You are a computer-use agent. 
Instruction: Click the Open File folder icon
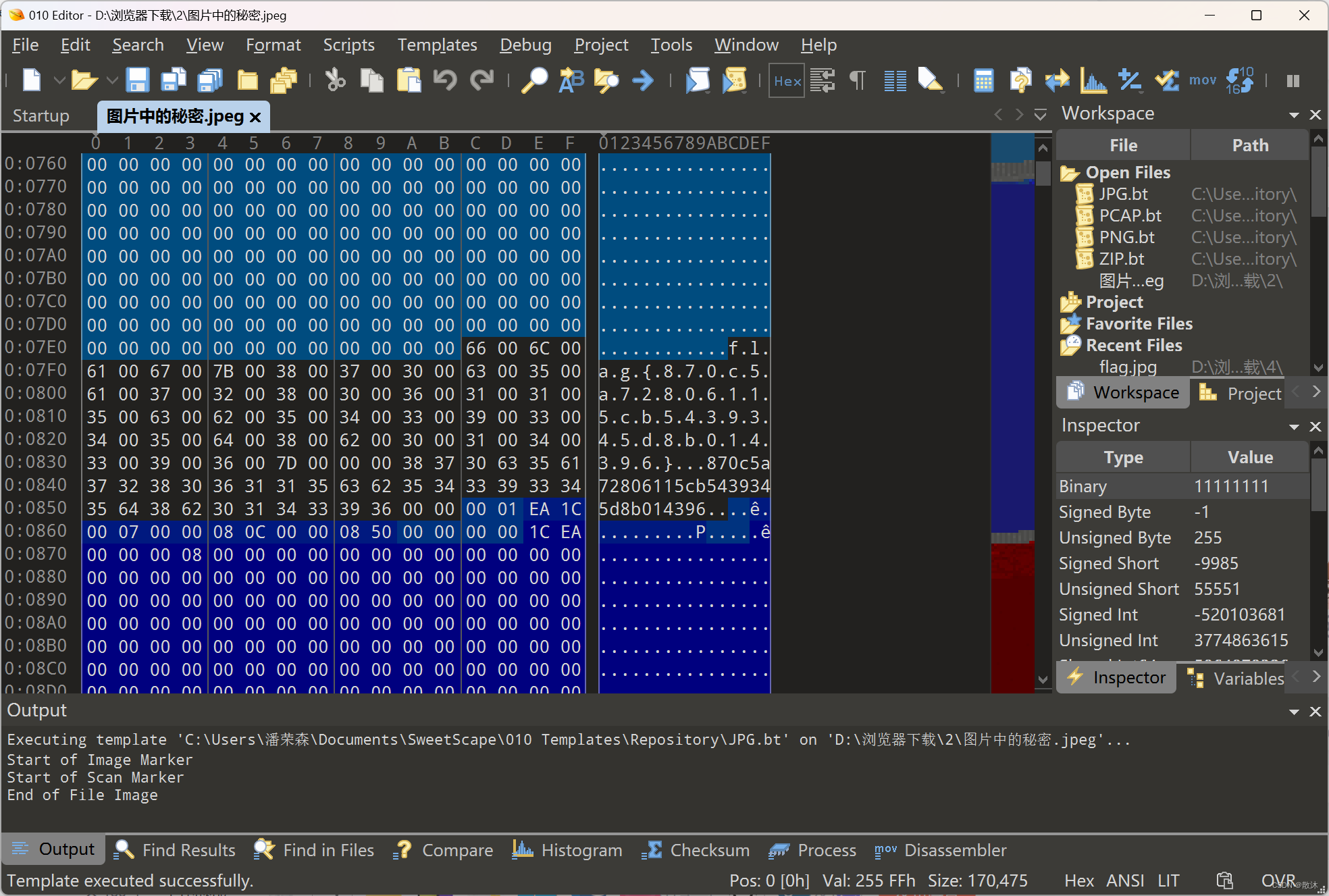point(84,80)
